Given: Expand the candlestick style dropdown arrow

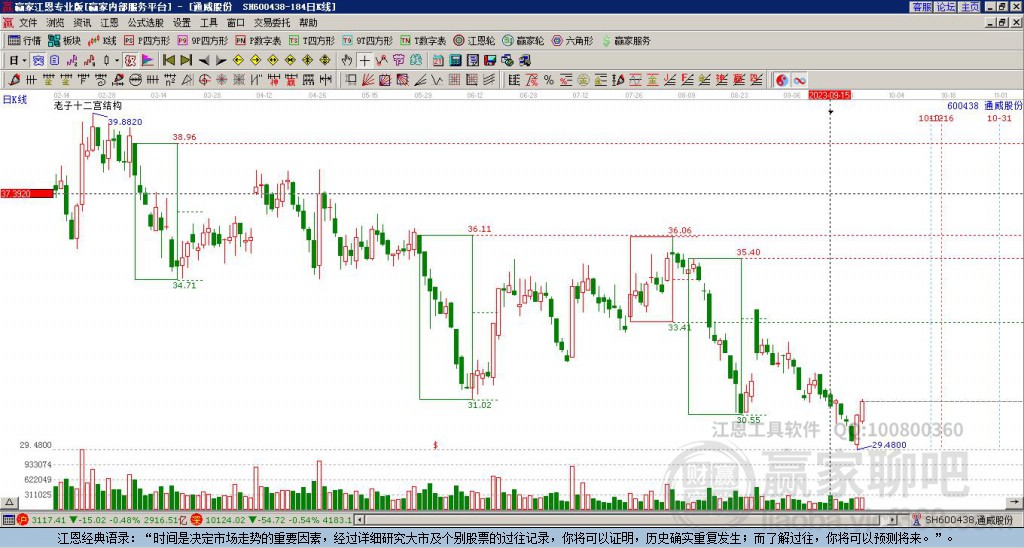Looking at the screenshot, I should click(x=117, y=60).
